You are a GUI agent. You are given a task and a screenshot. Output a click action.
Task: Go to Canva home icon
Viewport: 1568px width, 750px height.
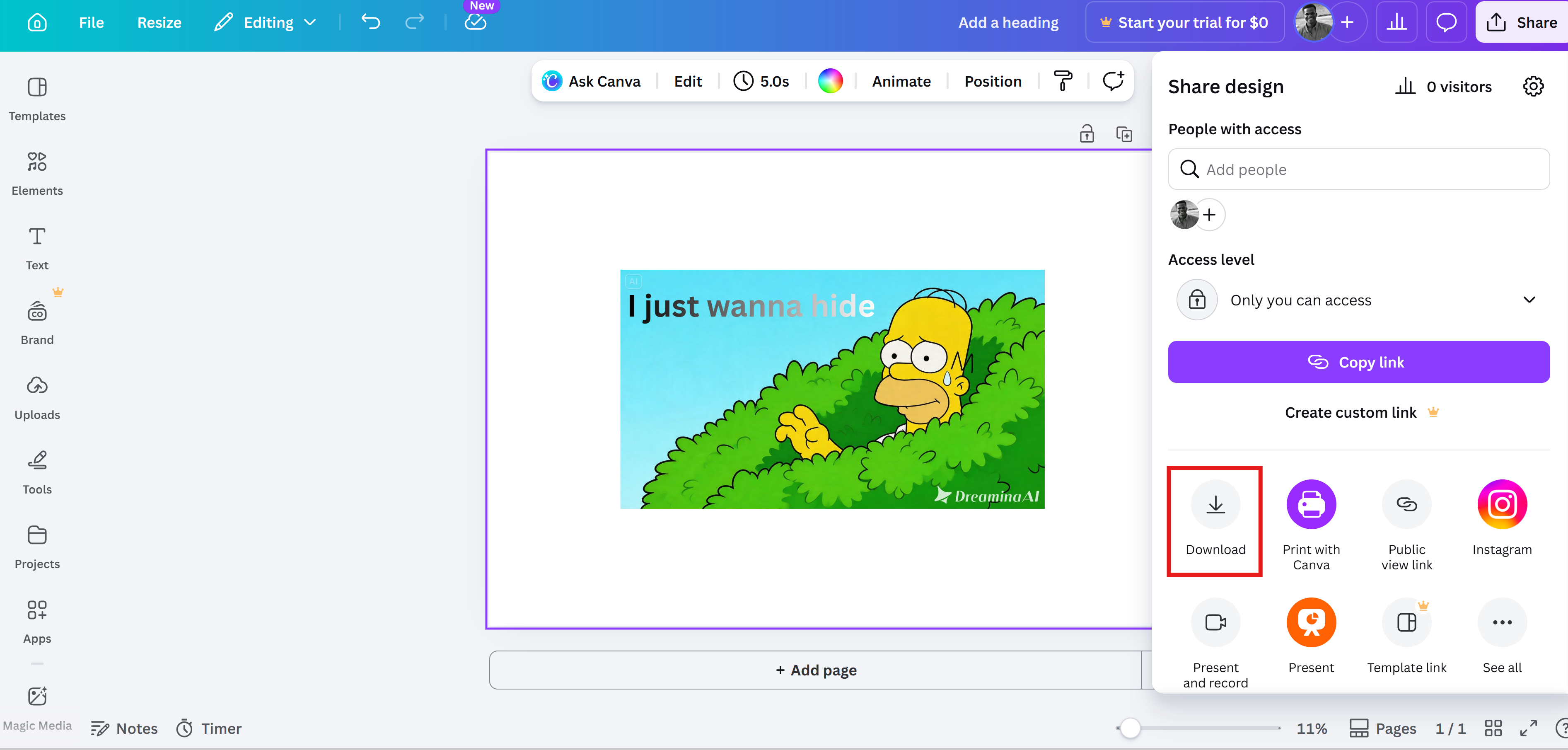click(x=37, y=22)
